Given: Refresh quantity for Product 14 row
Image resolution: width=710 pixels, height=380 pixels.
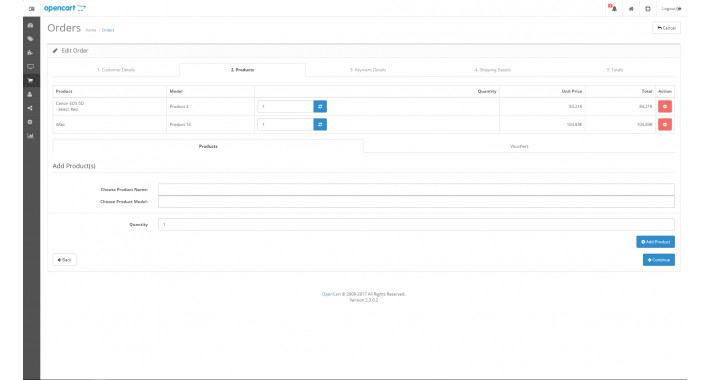Looking at the screenshot, I should pyautogui.click(x=320, y=125).
